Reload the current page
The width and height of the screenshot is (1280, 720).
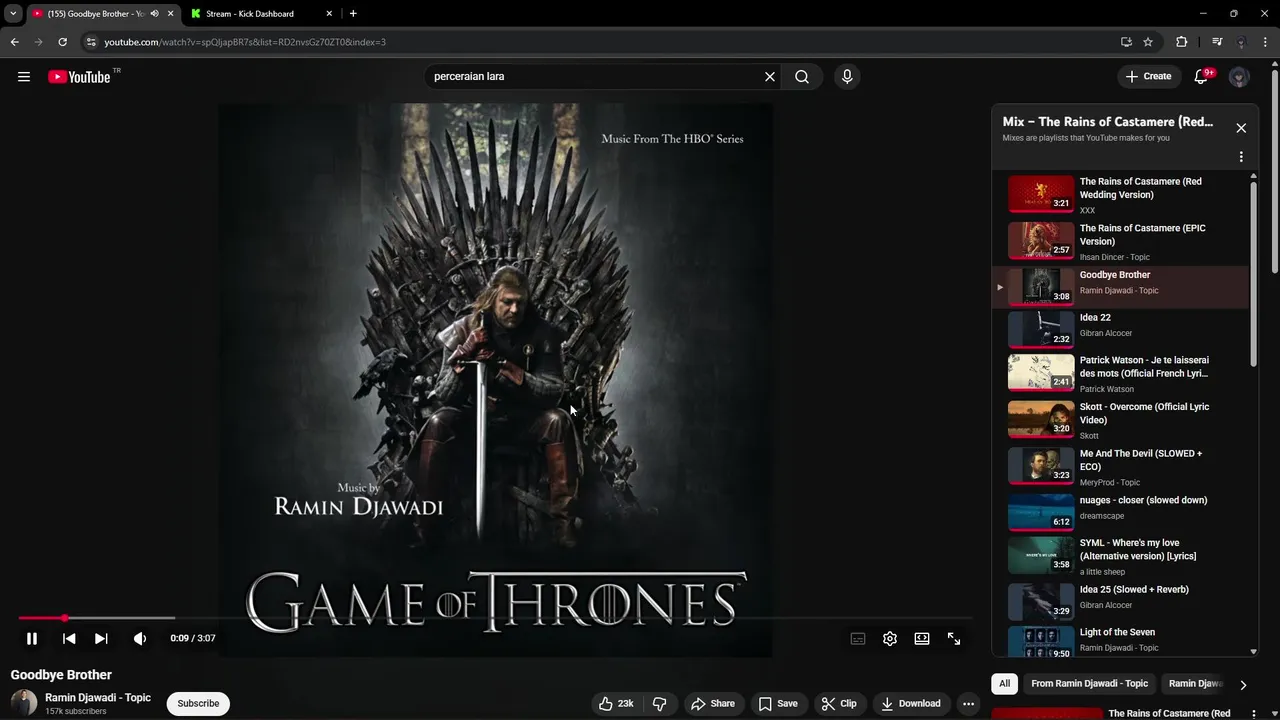62,42
